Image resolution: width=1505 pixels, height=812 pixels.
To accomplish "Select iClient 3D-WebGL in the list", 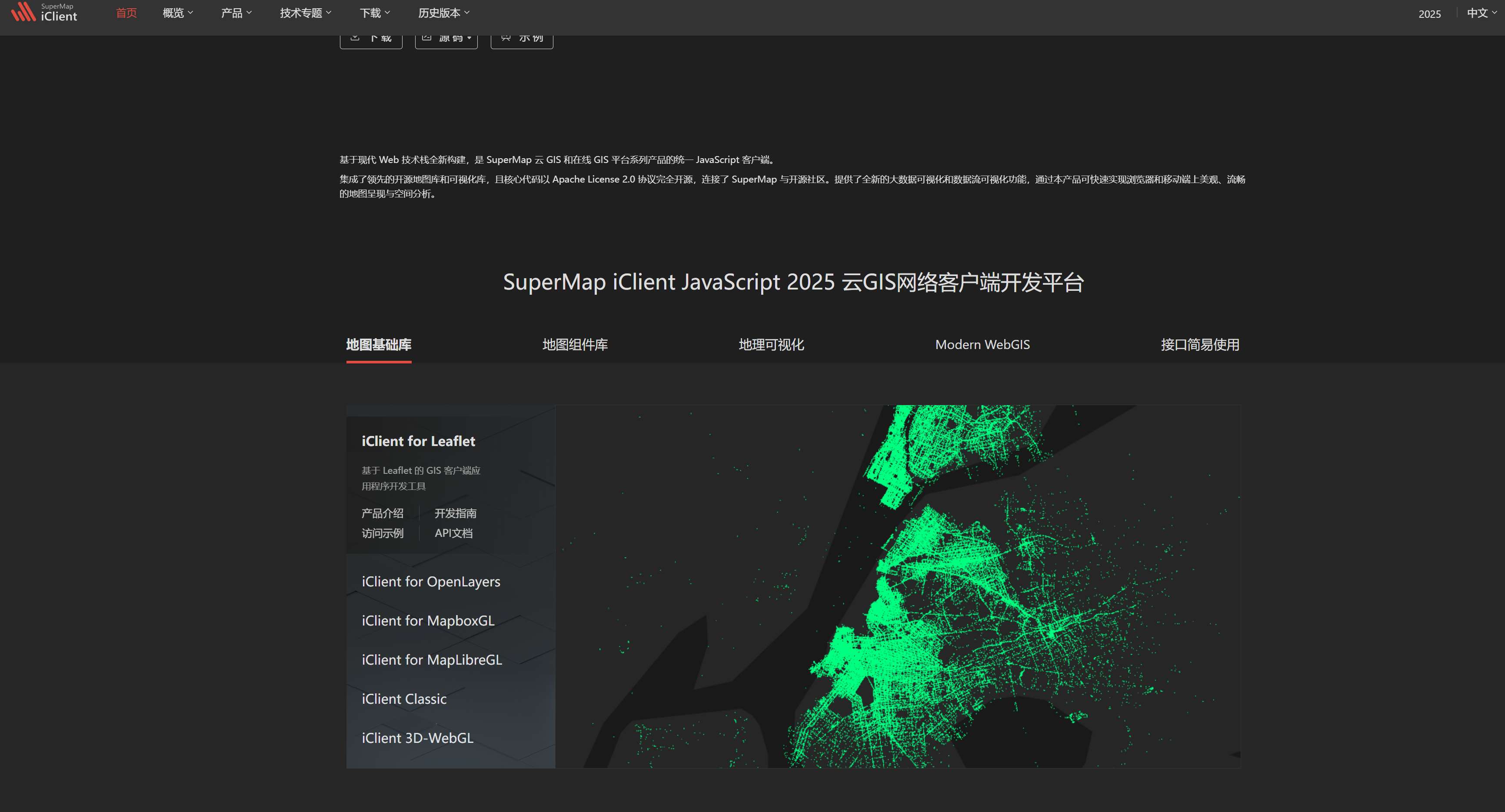I will click(417, 738).
